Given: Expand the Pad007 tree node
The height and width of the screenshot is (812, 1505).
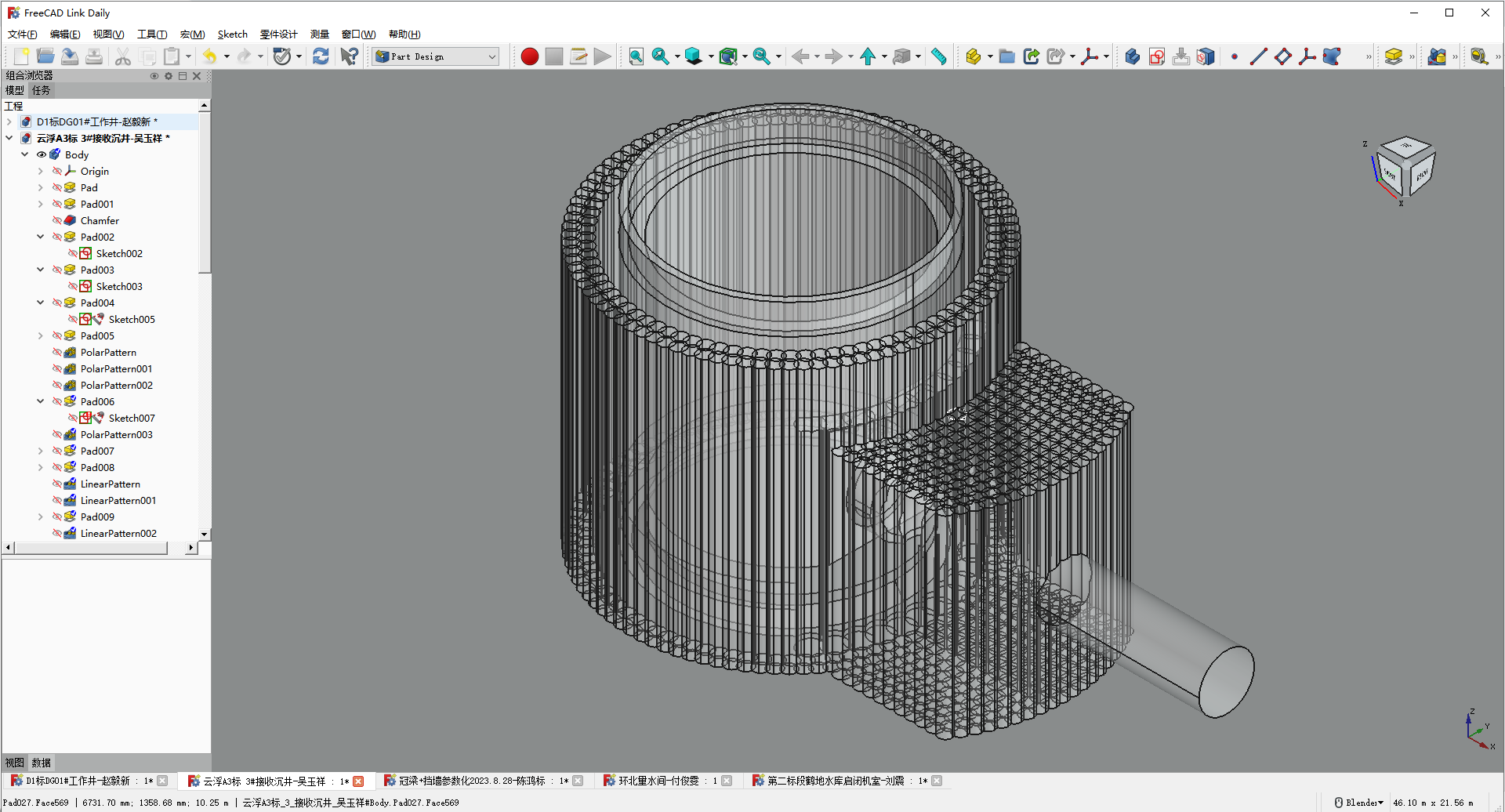Looking at the screenshot, I should [x=41, y=451].
